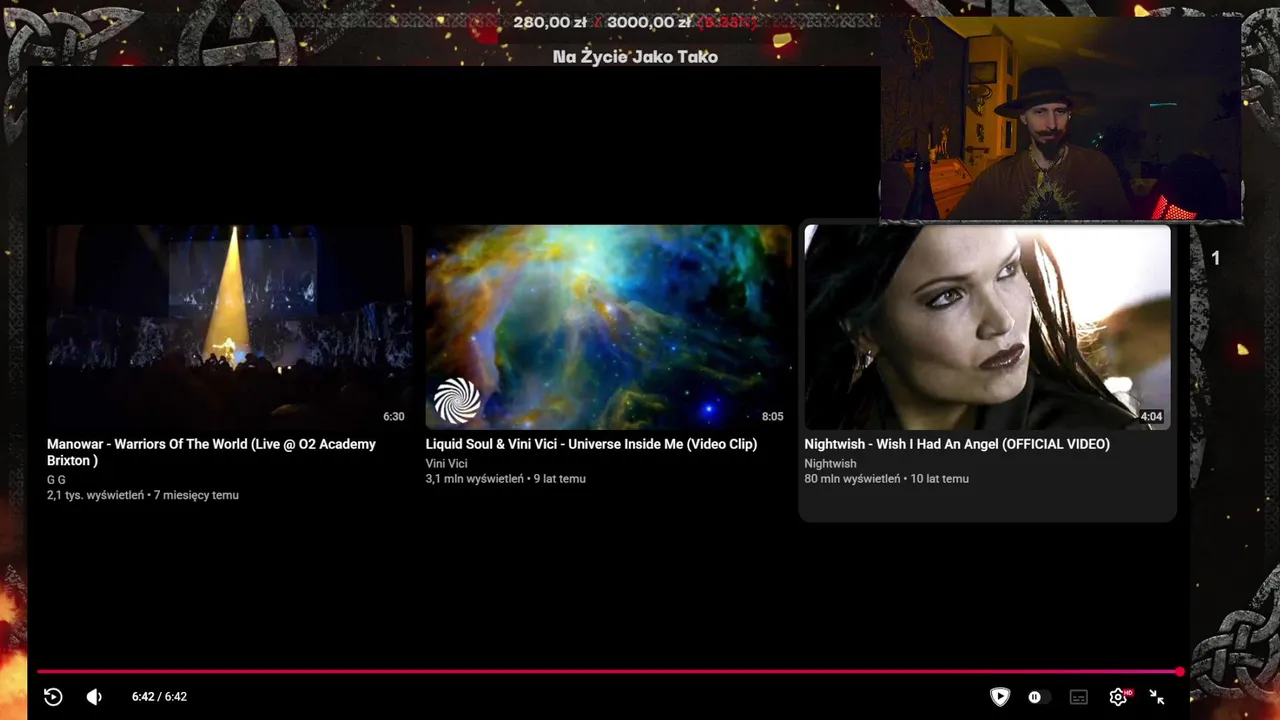Click the 8:05 duration badge
Viewport: 1280px width, 720px height.
pyautogui.click(x=772, y=417)
